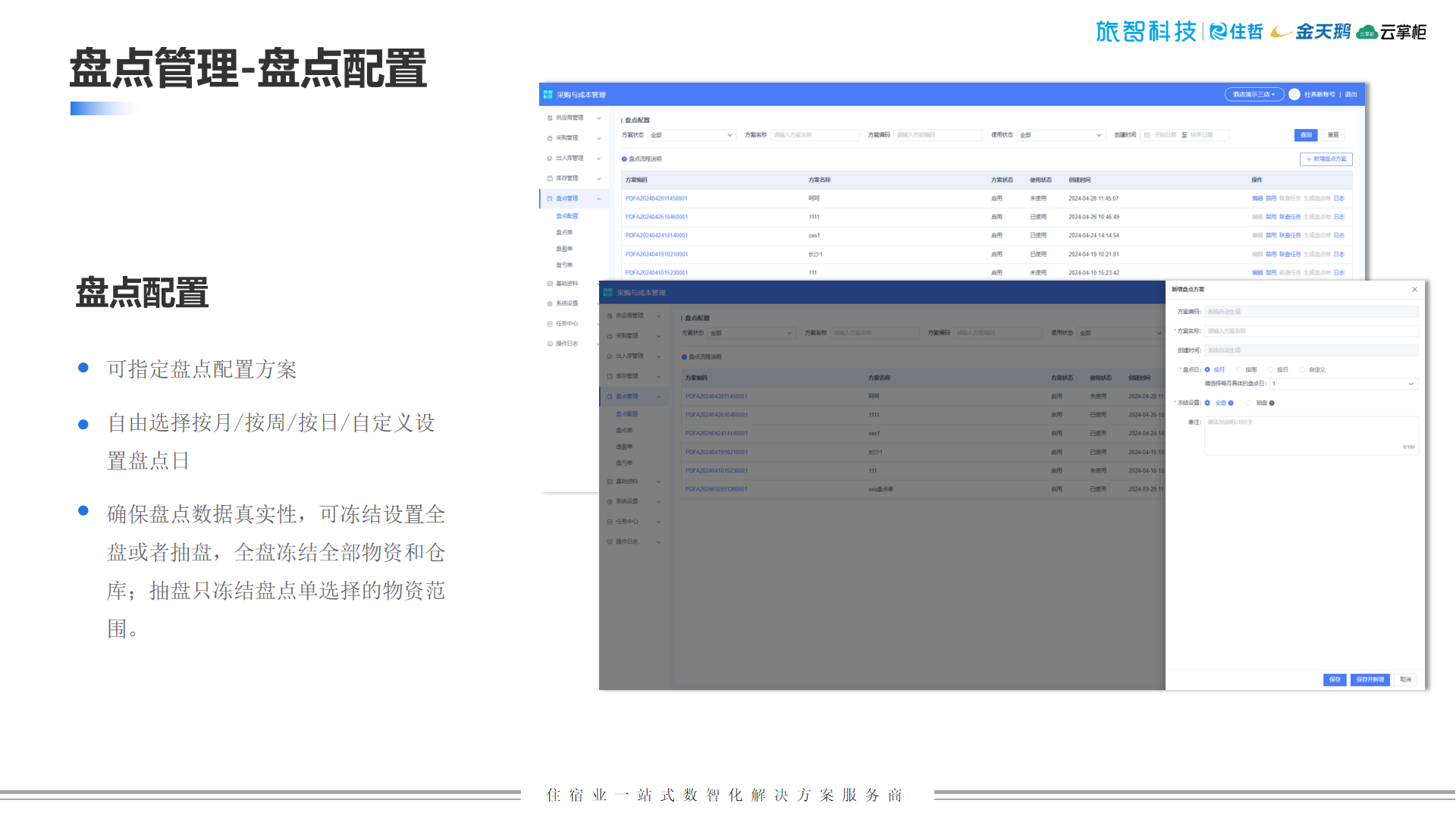Expand the 供应商管理 sidebar menu

click(570, 118)
